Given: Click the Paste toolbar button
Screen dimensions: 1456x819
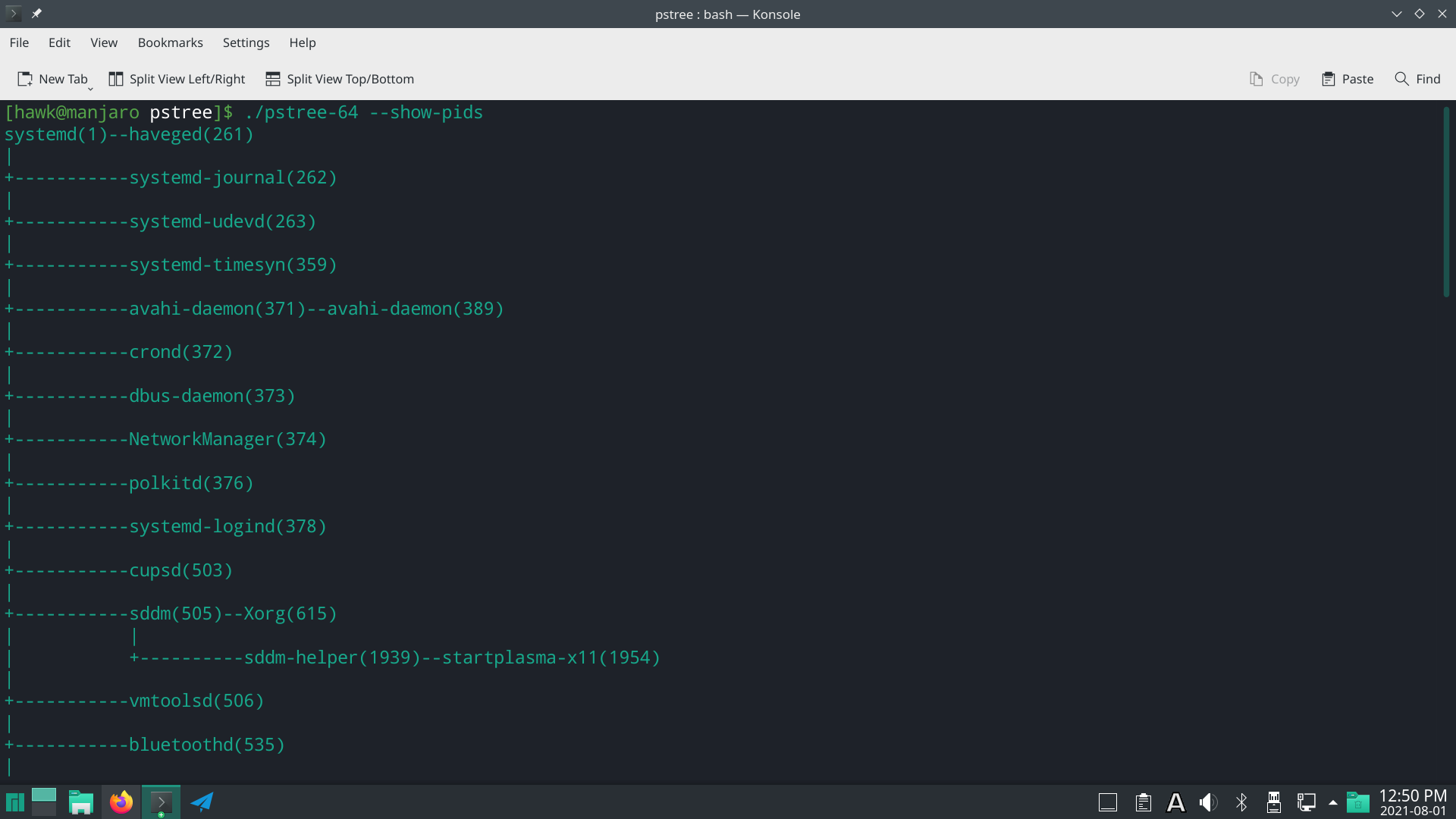Looking at the screenshot, I should click(x=1348, y=79).
